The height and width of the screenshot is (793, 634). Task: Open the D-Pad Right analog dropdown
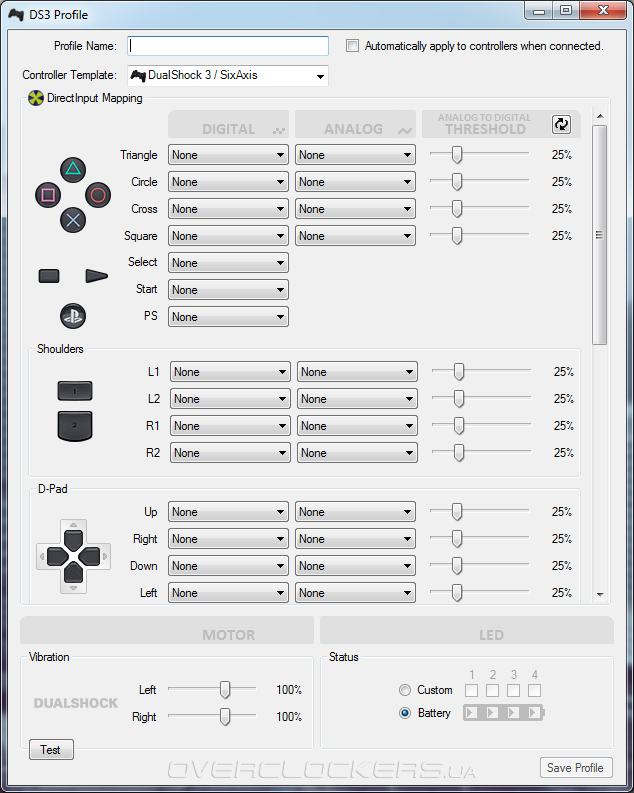coord(355,539)
